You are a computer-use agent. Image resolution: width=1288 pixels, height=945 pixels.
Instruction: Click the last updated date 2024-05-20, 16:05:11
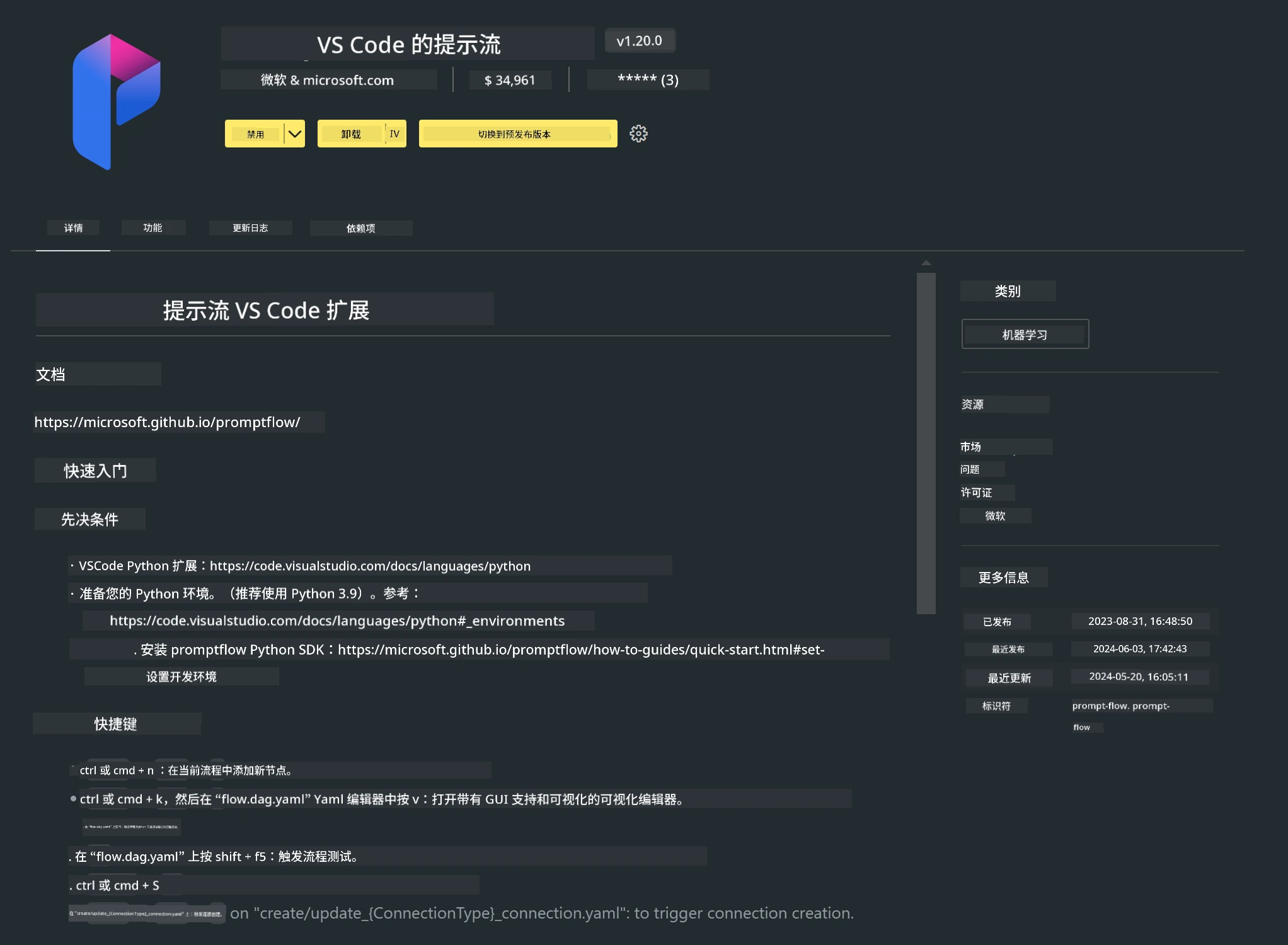point(1139,677)
